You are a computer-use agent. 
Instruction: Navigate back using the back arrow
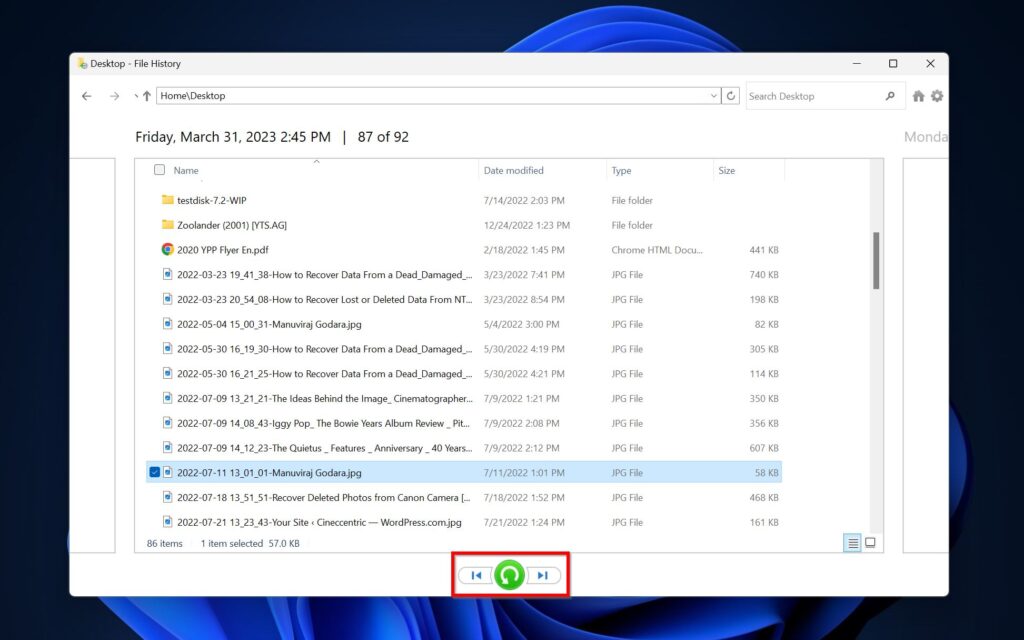coord(86,95)
